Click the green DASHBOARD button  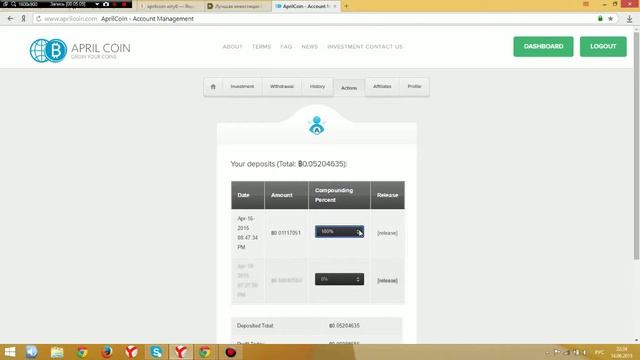tap(543, 47)
